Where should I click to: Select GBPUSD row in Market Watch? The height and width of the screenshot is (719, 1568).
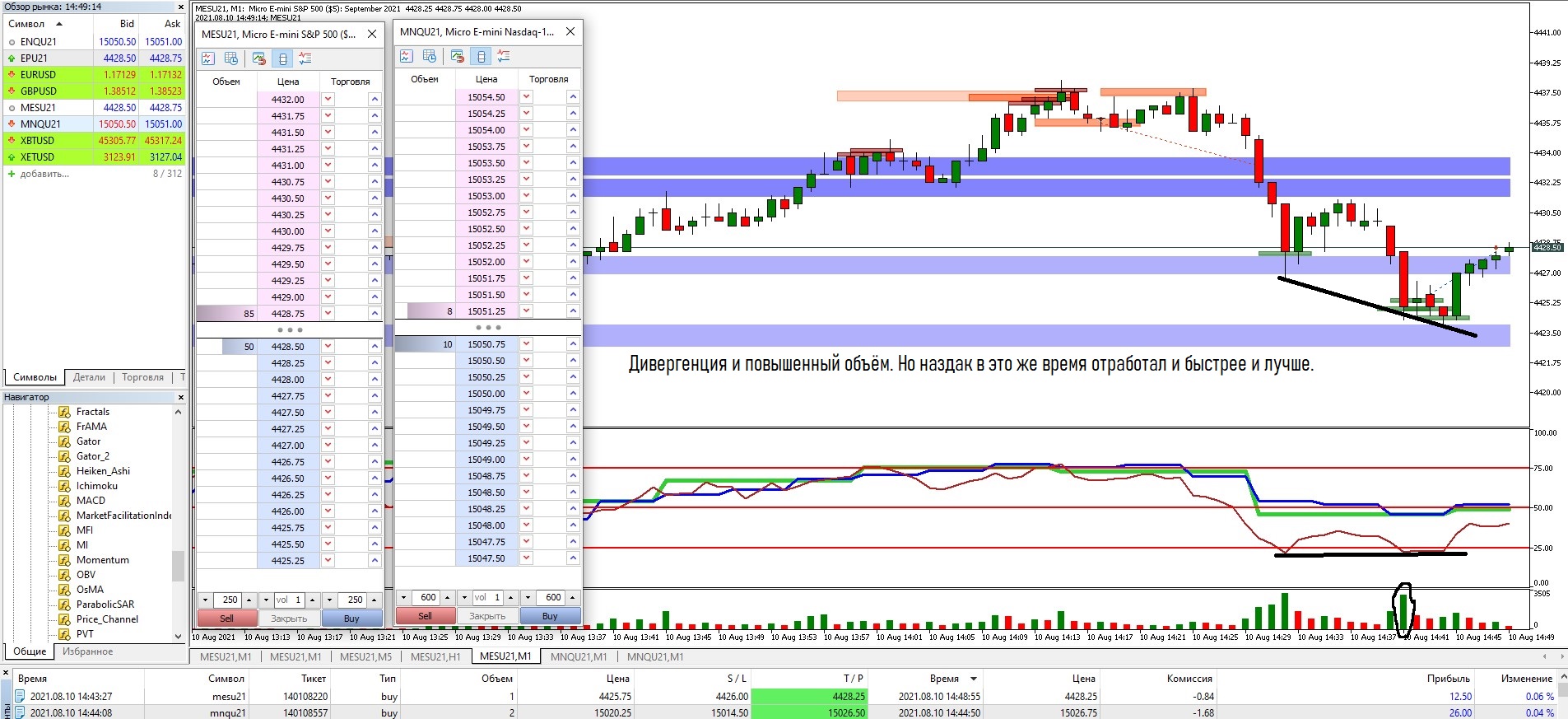point(95,91)
